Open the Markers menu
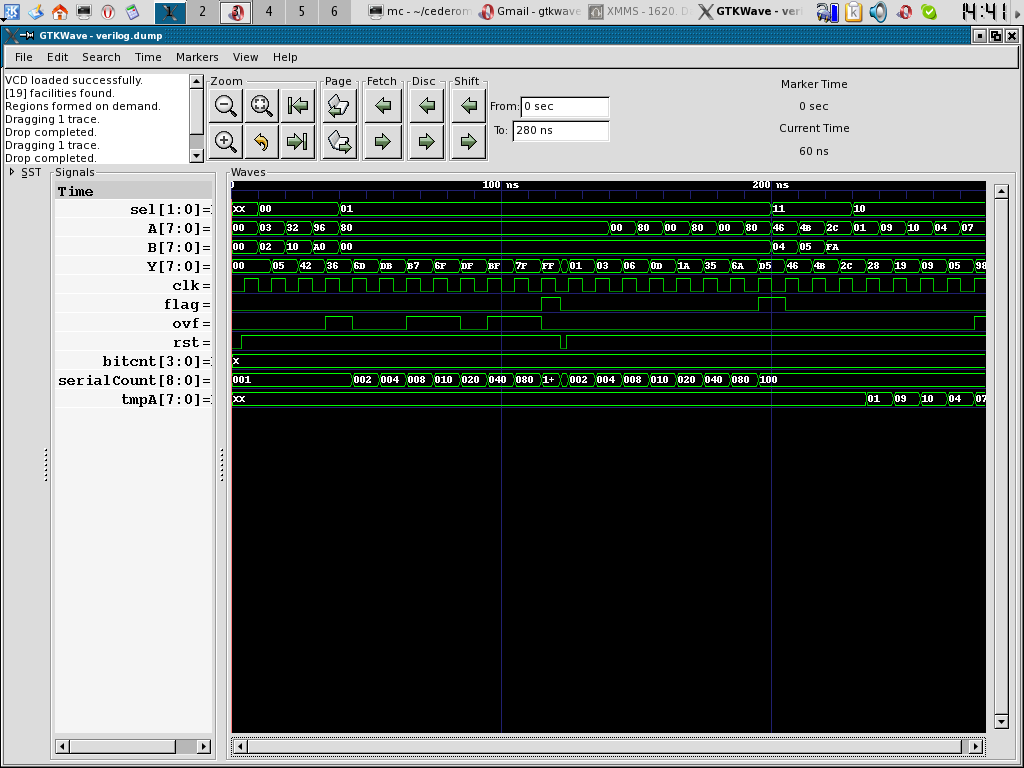 (197, 57)
